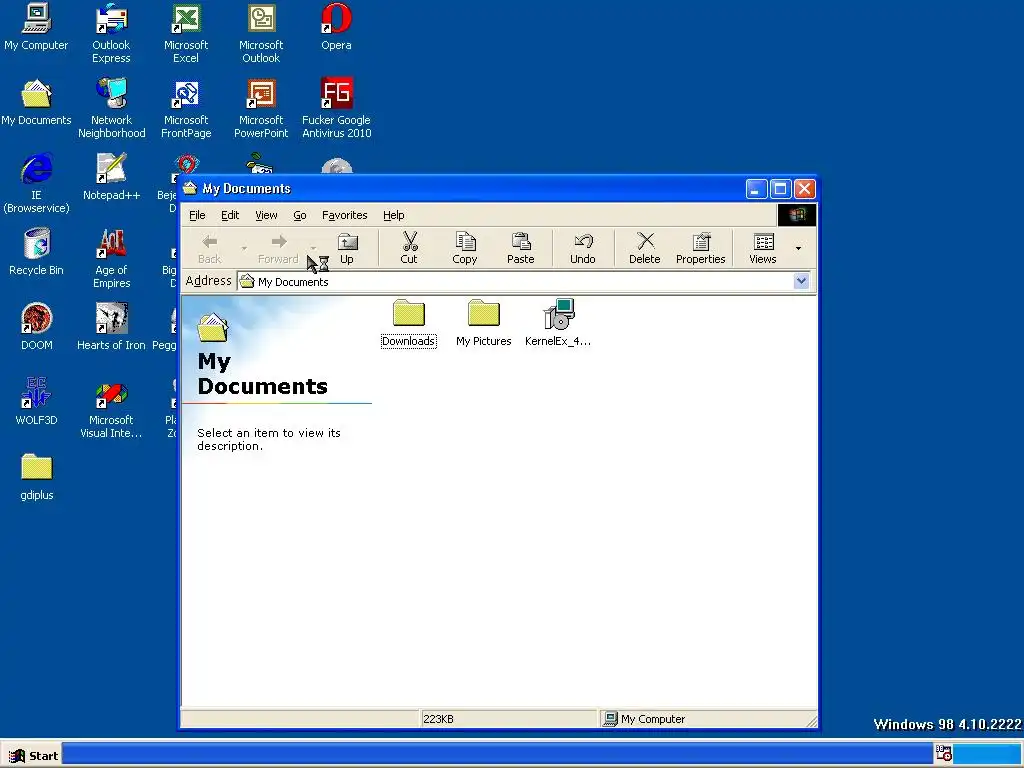This screenshot has width=1024, height=768.
Task: Select Microsoft FrontPage desktop shortcut
Action: coord(186,108)
